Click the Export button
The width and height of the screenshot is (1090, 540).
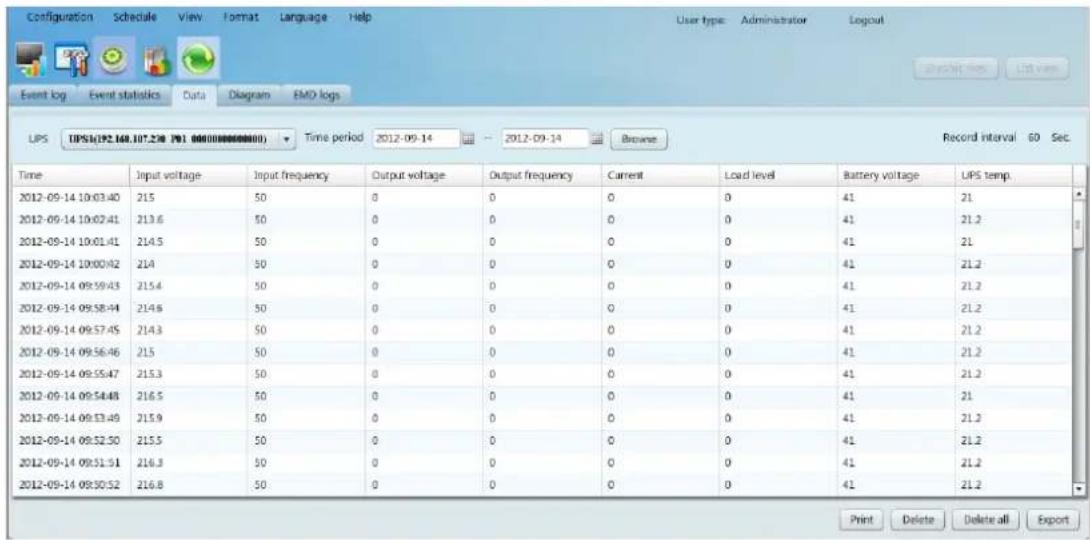[x=1053, y=518]
